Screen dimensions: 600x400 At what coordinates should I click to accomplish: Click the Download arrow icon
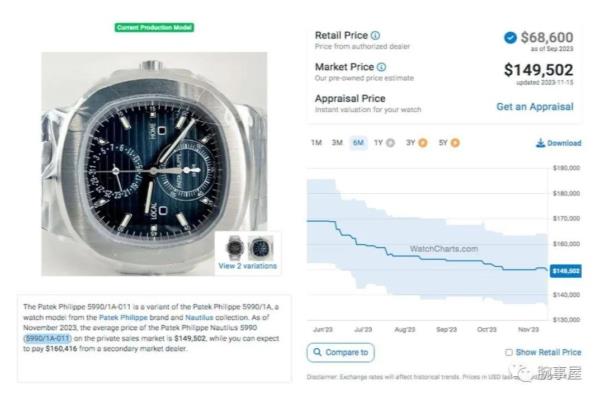(540, 143)
